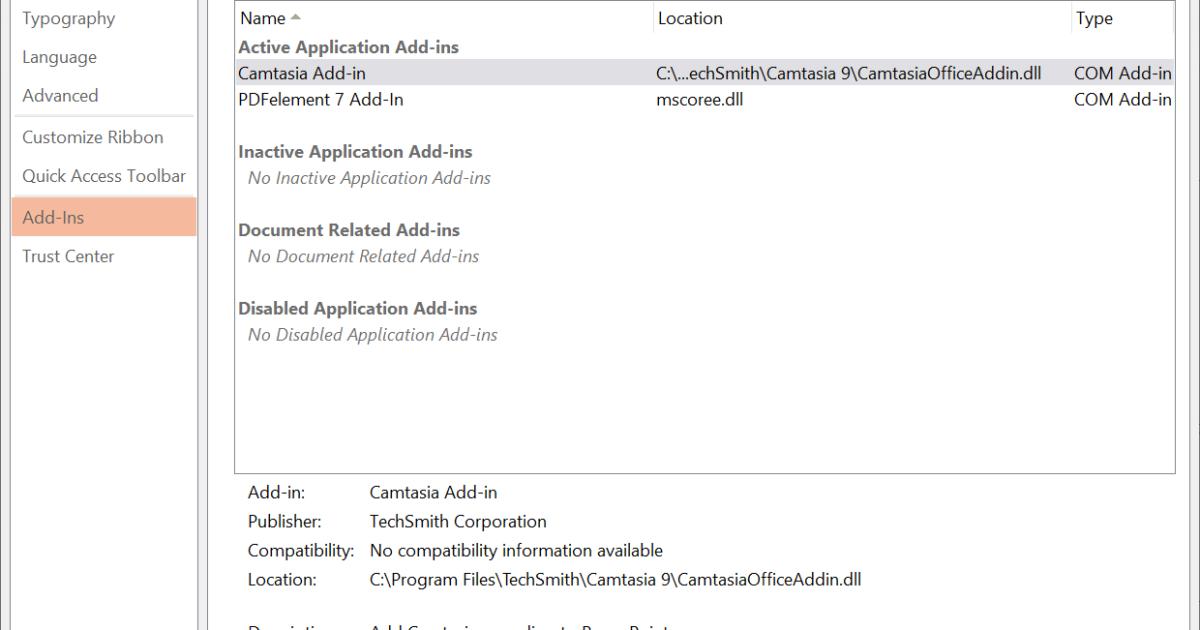Click the Inactive Application Add-ins group header
Screen dimensions: 1200x630
pos(355,152)
